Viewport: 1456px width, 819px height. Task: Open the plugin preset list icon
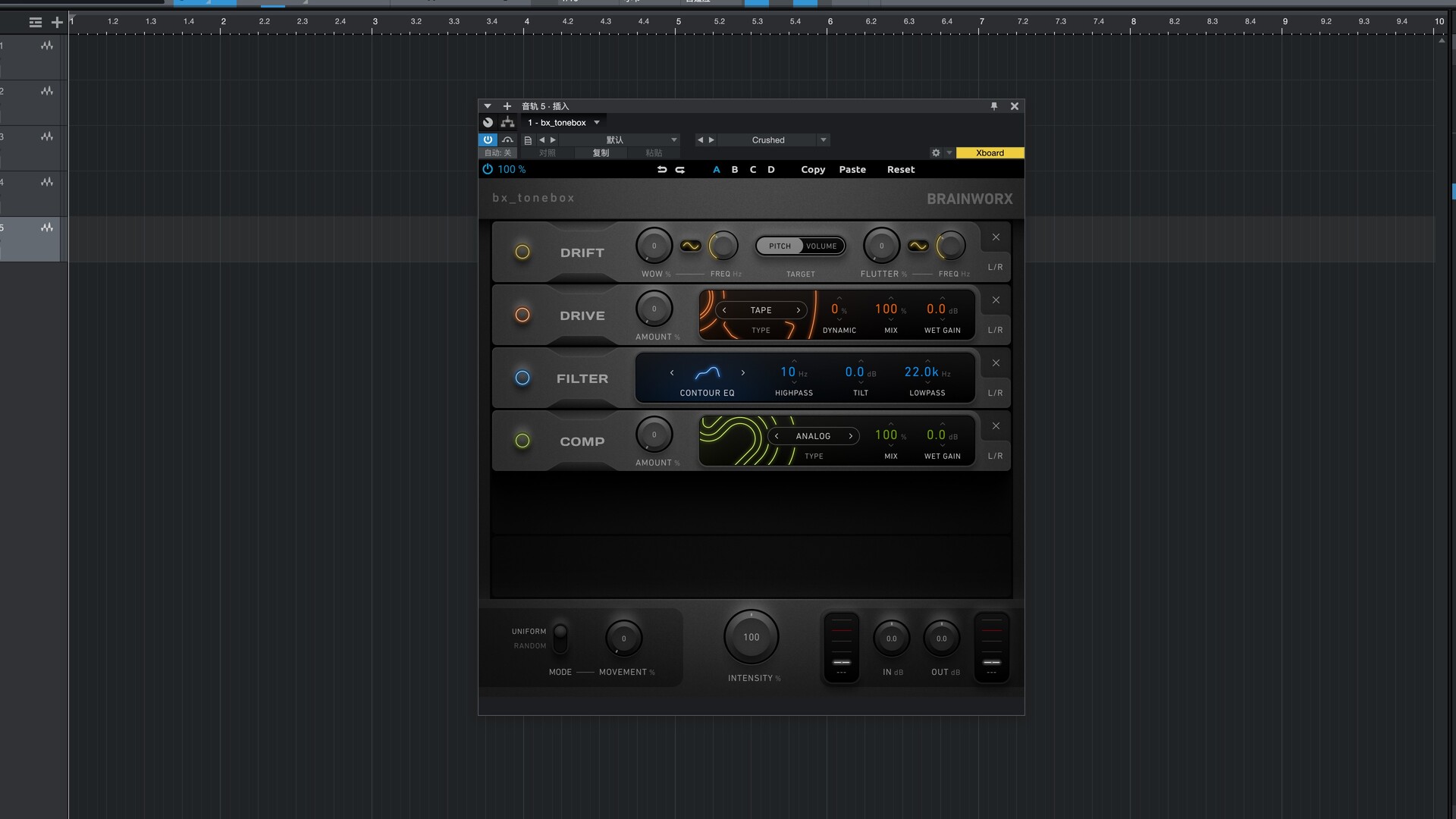528,140
